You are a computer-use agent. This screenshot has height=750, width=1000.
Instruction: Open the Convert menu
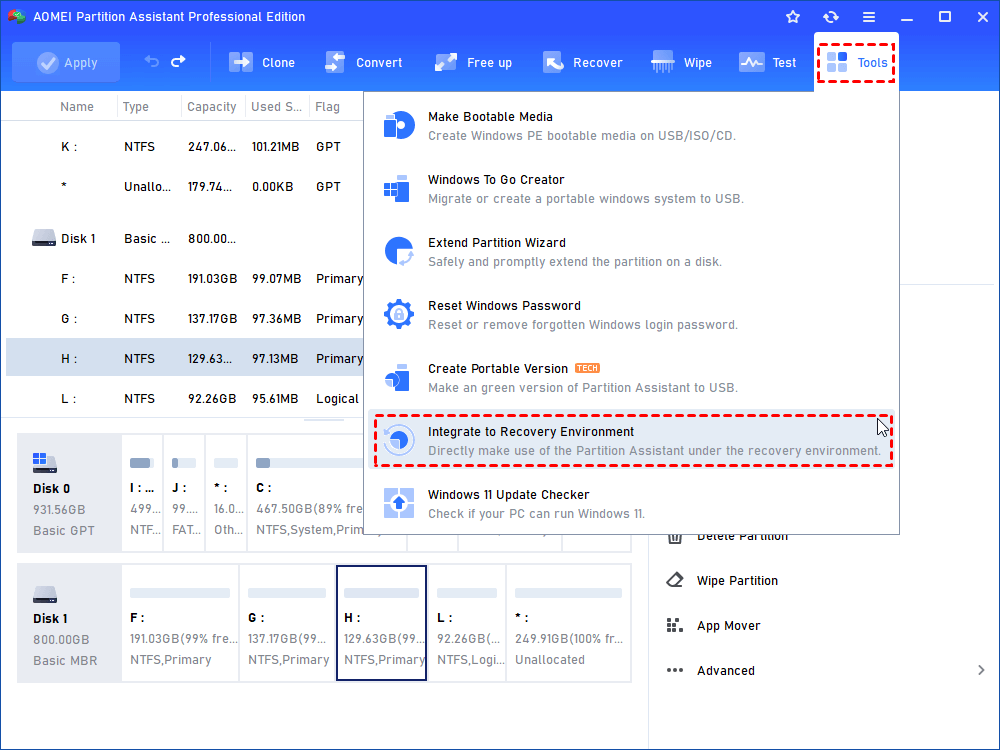(364, 62)
